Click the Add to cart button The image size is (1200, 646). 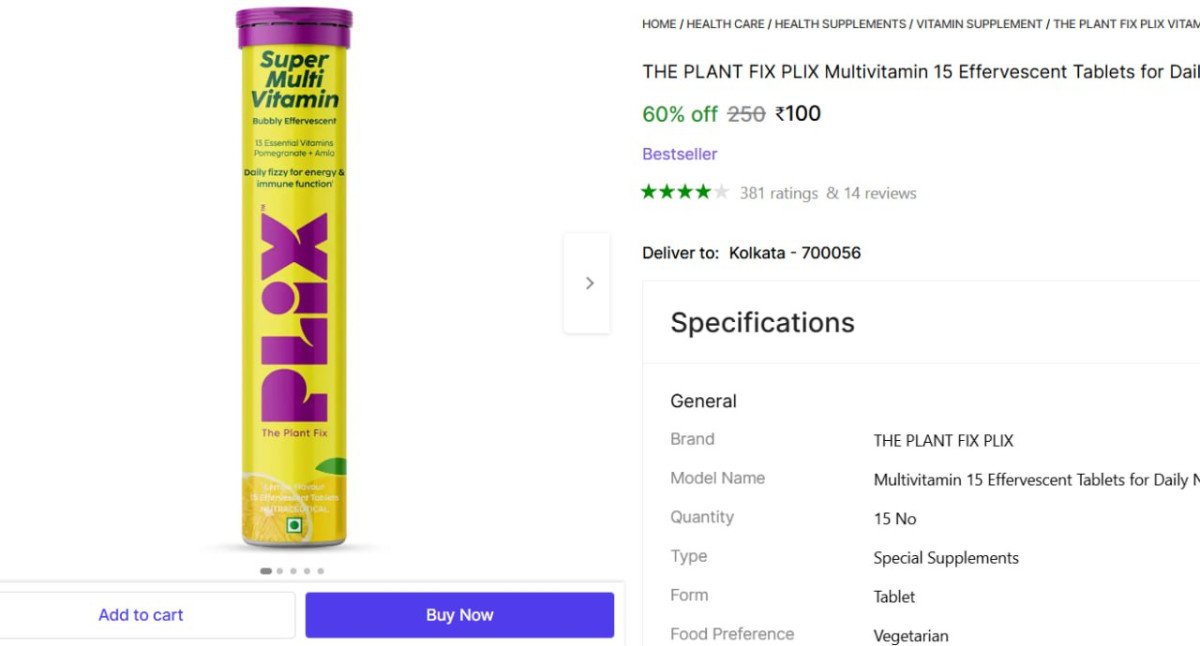tap(140, 614)
